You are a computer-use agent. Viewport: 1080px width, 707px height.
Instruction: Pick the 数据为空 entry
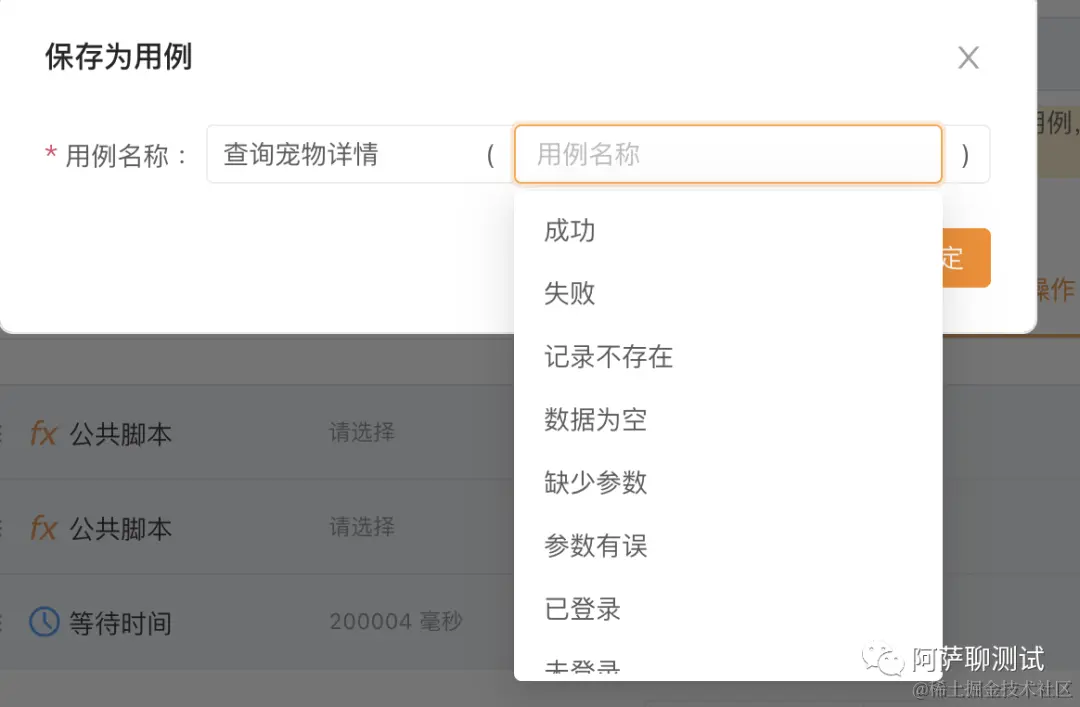click(x=595, y=420)
